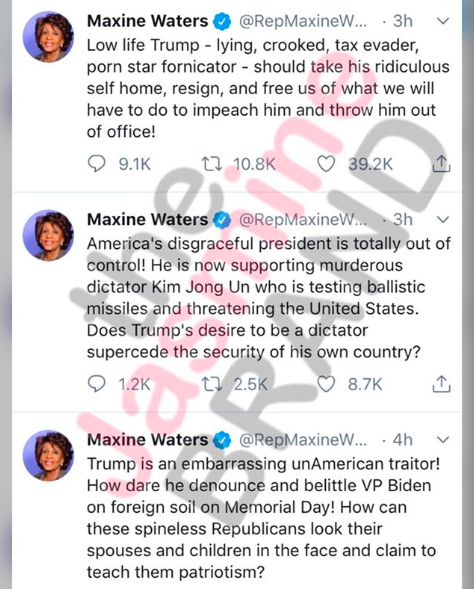
Task: Reply to the 'Low life Trump' tweet
Action: pyautogui.click(x=97, y=164)
